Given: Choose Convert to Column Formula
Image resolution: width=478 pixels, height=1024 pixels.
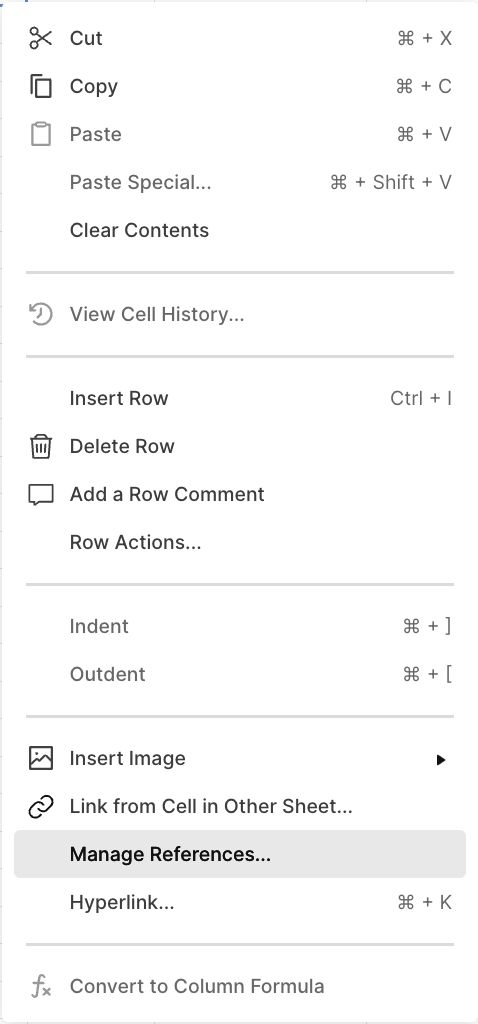Looking at the screenshot, I should (240, 986).
